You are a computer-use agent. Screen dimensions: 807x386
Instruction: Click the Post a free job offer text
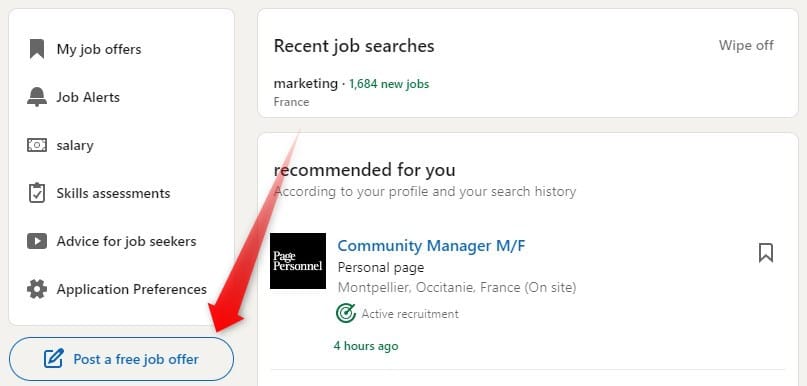[136, 359]
